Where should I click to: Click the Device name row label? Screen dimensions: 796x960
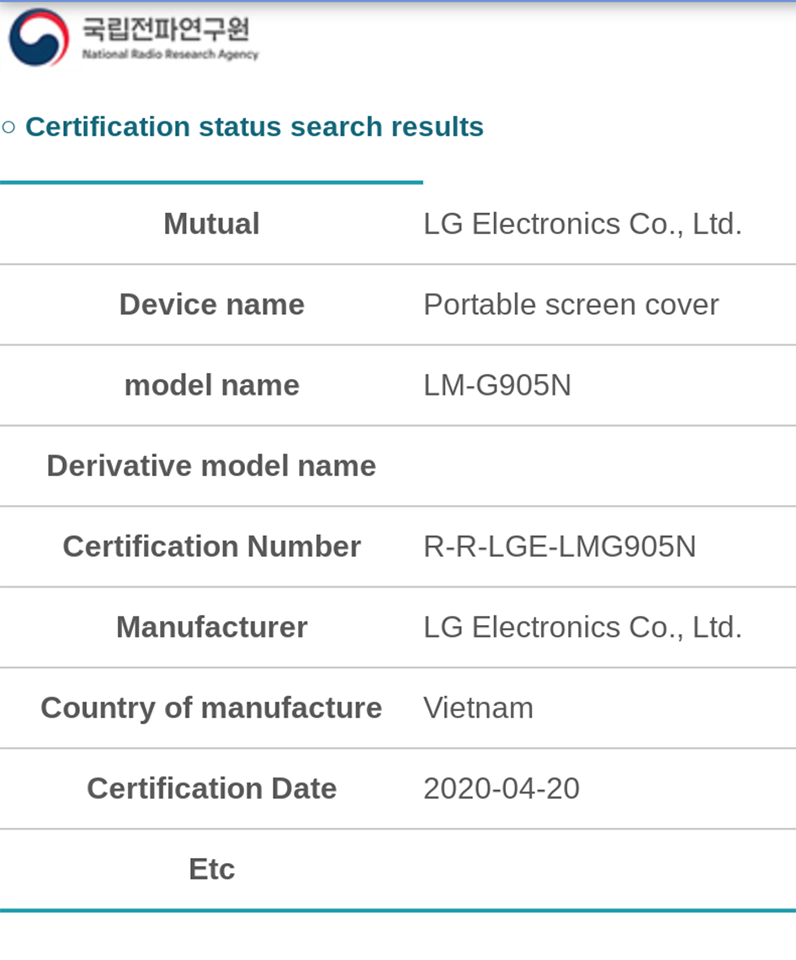[x=211, y=304]
